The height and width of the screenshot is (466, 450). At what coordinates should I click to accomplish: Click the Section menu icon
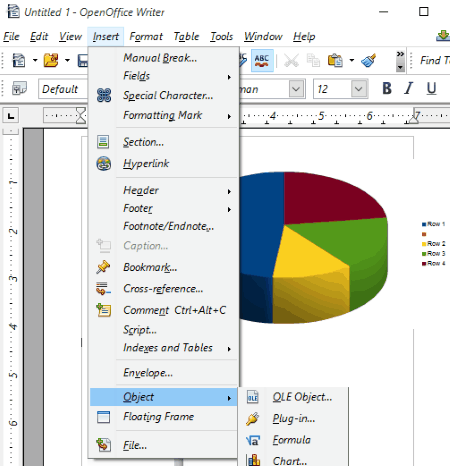point(103,142)
